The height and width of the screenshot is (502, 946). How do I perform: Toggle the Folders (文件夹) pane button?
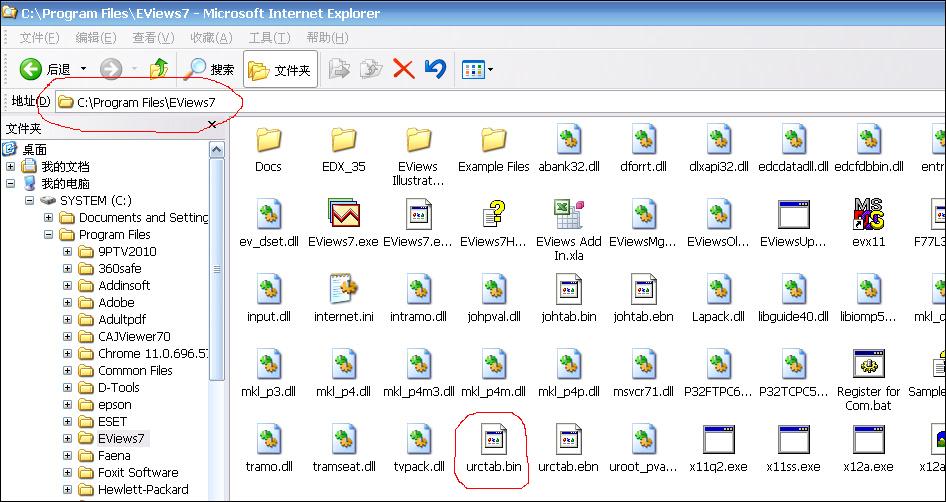pos(280,70)
